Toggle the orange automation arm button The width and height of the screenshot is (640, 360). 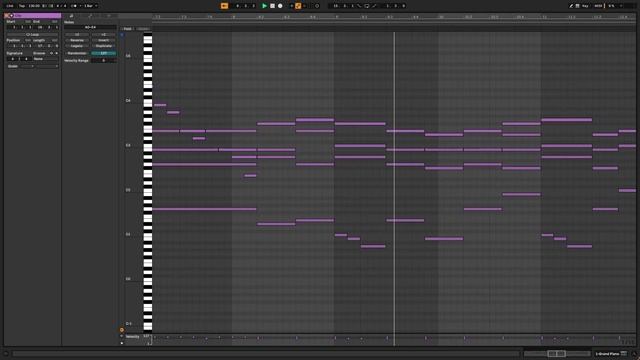(298, 6)
